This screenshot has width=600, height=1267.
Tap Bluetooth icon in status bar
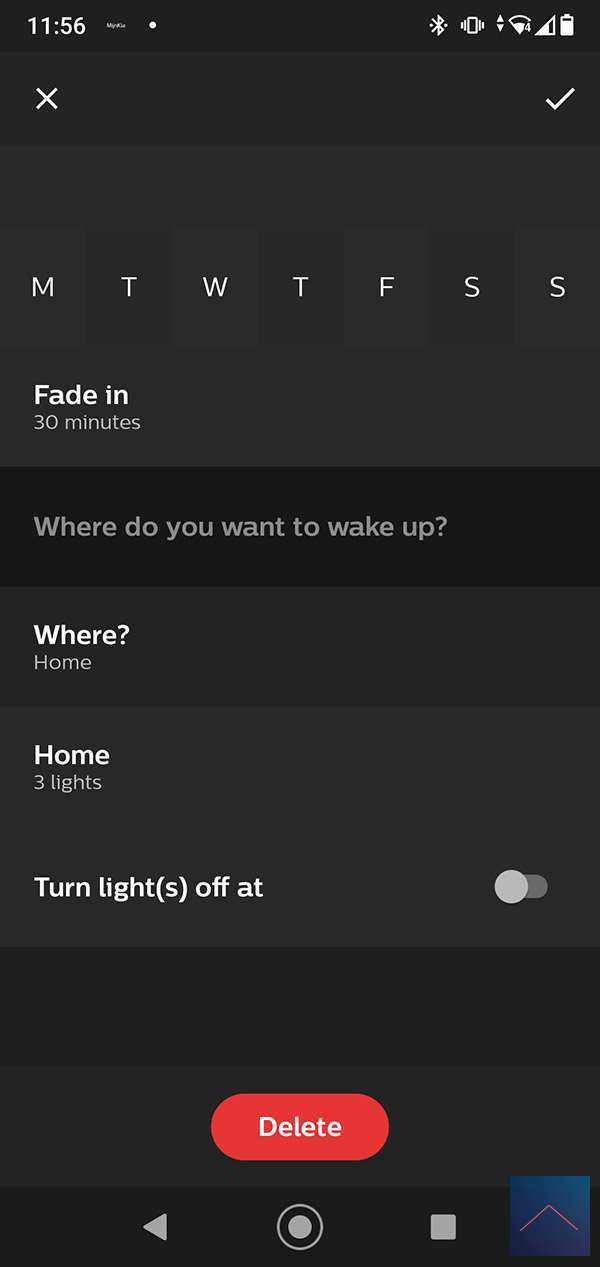click(x=437, y=26)
